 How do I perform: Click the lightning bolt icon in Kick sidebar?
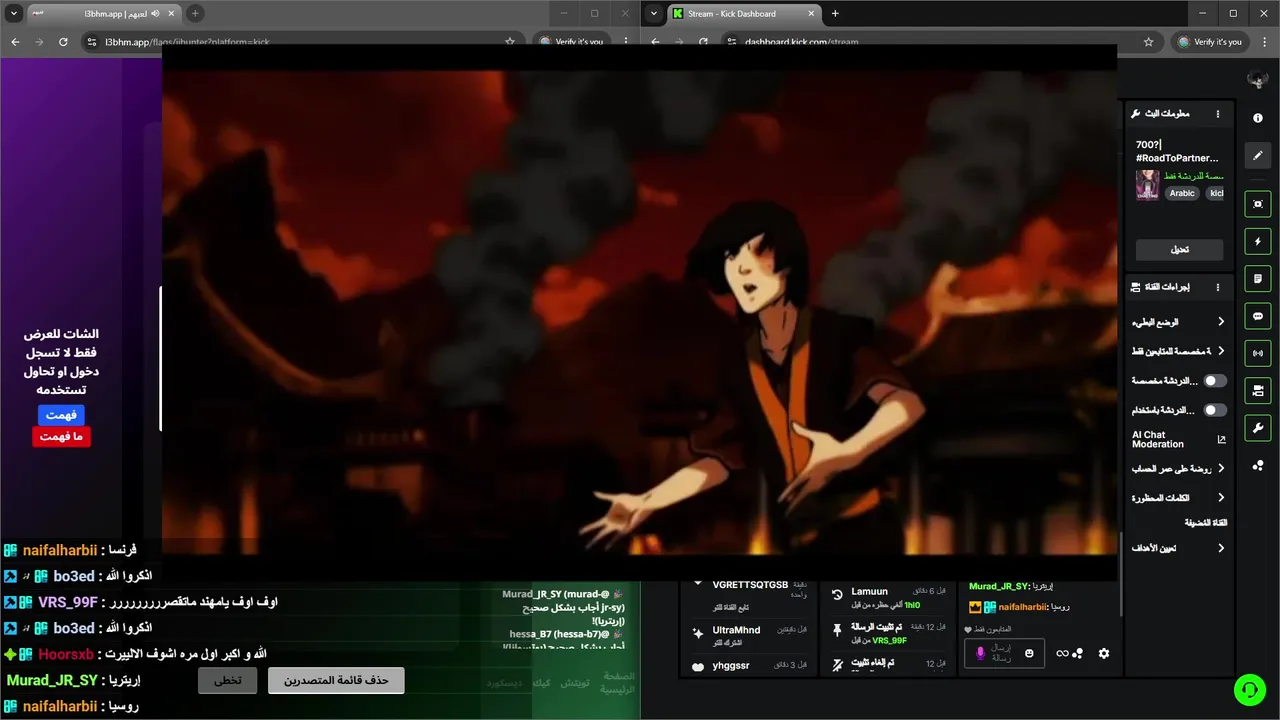pos(1258,241)
